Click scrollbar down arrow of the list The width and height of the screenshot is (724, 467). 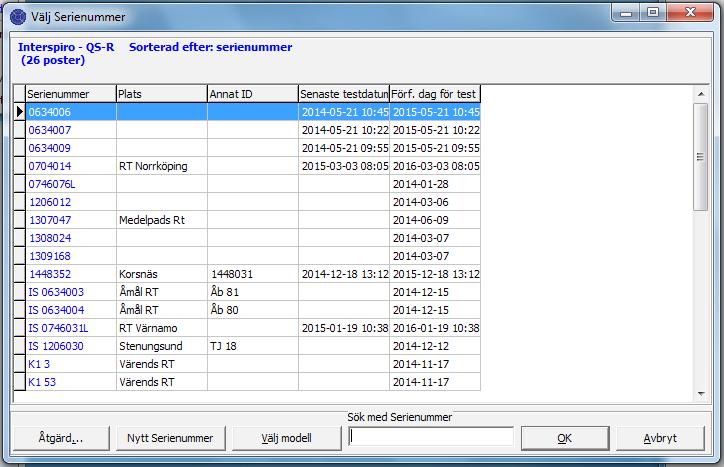tap(701, 394)
